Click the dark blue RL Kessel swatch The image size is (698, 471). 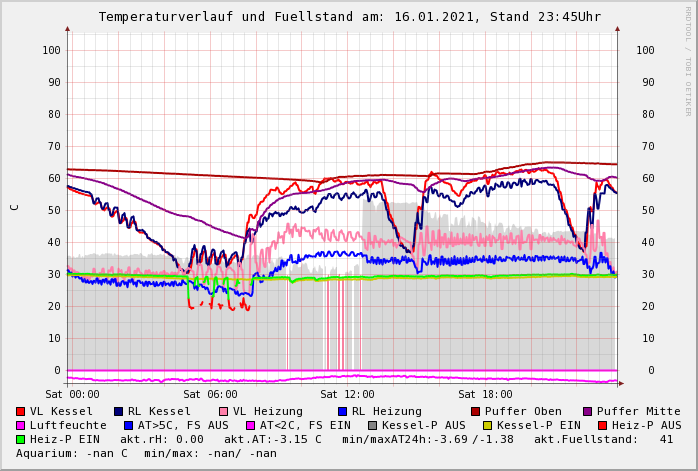point(119,411)
